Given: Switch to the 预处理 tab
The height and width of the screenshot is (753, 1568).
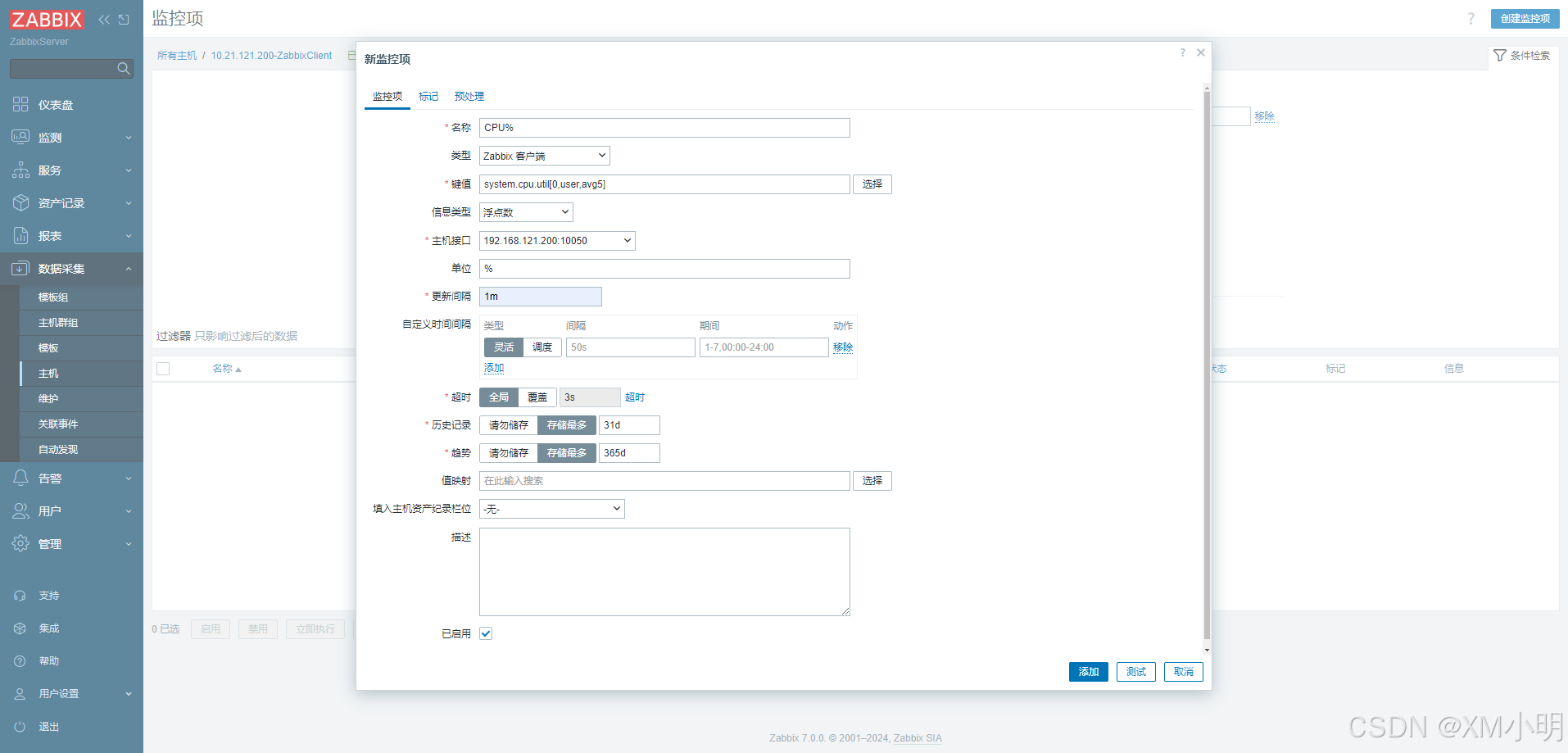Looking at the screenshot, I should coord(469,97).
